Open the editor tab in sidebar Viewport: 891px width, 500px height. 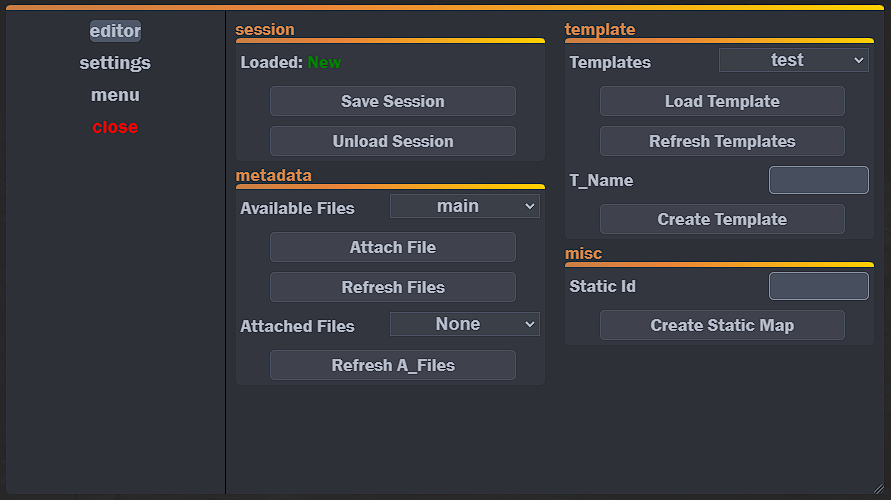point(115,31)
